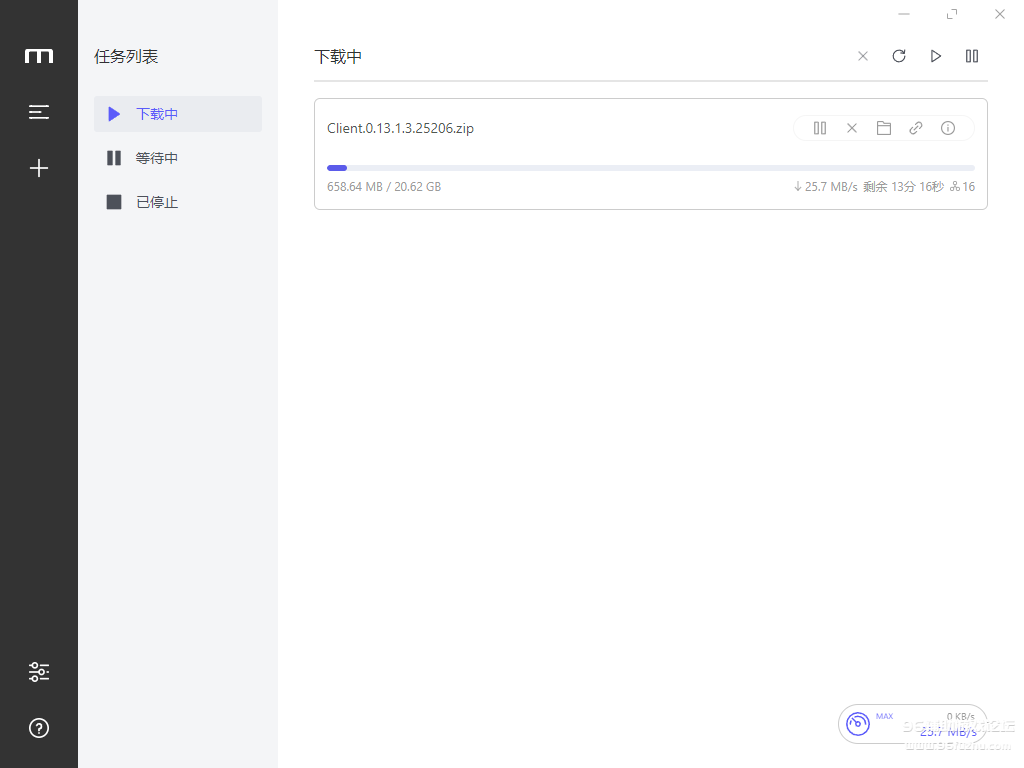The height and width of the screenshot is (768, 1024).
Task: Show the Client zip file in its folder
Action: (x=884, y=128)
